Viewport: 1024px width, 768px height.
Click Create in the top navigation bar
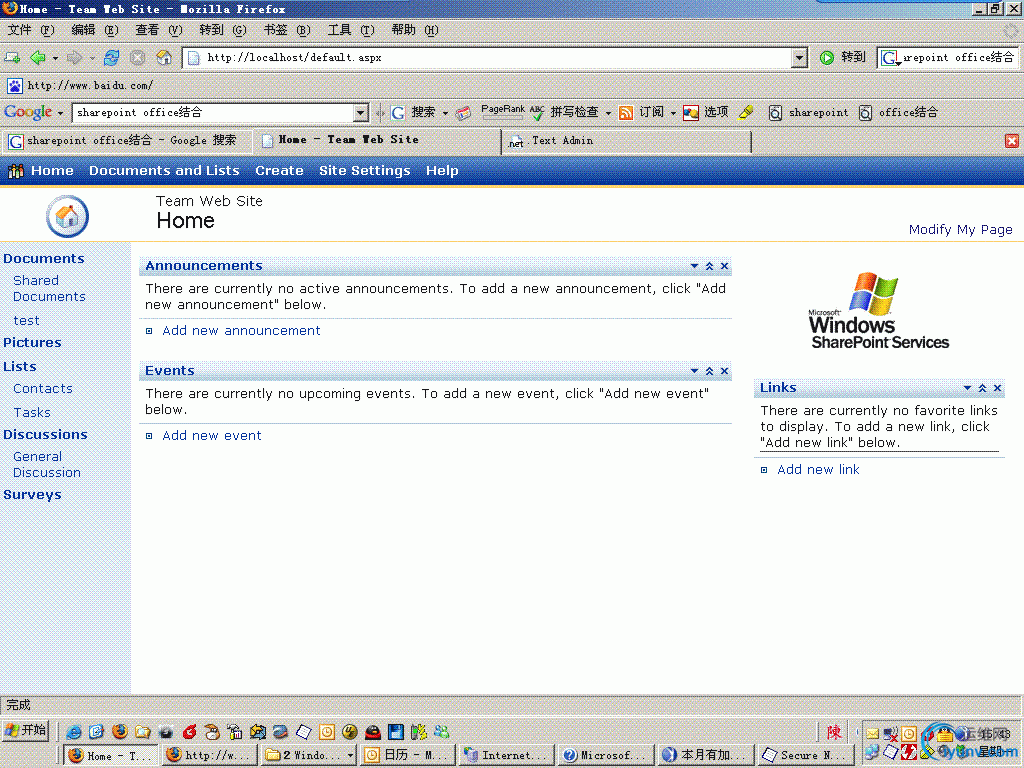[x=279, y=170]
